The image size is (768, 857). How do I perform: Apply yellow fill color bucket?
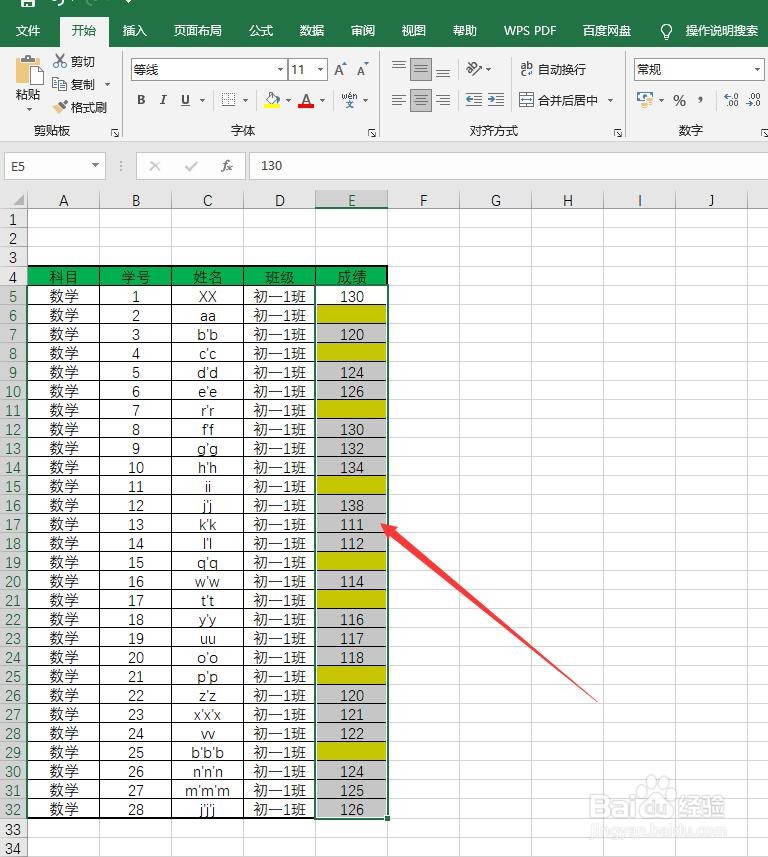tap(272, 100)
